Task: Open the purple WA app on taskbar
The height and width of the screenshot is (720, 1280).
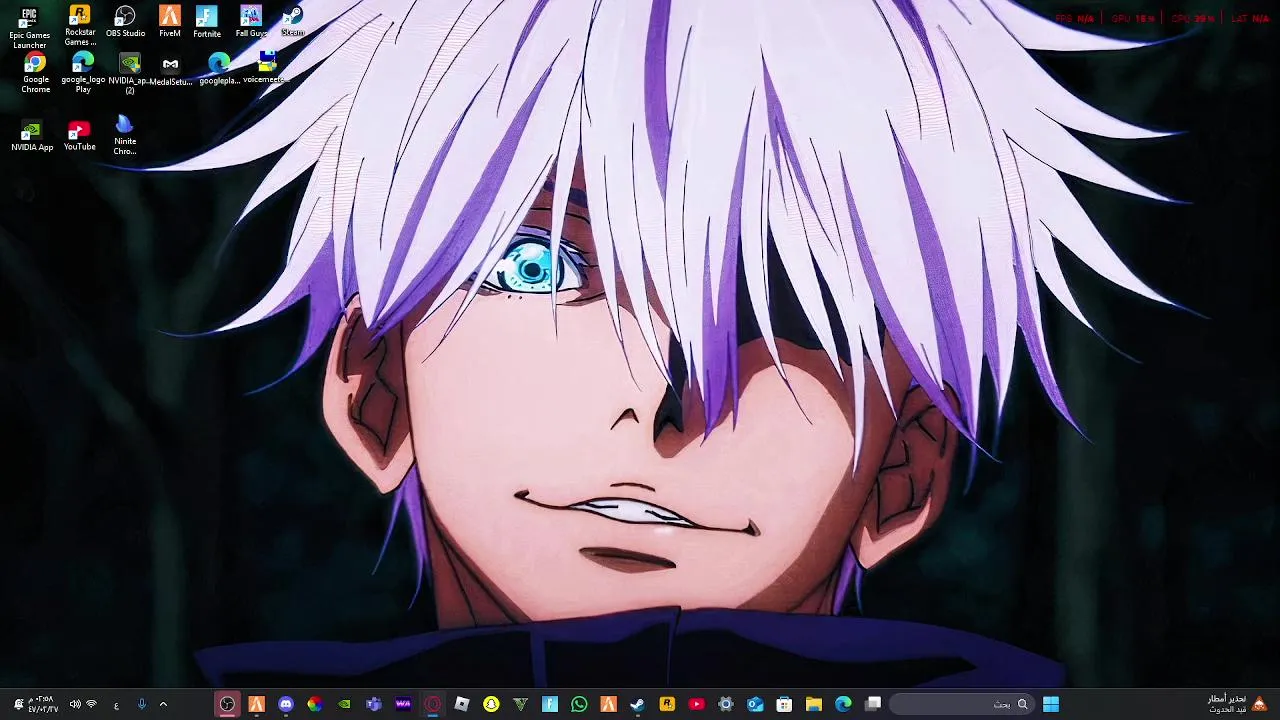Action: tap(403, 704)
